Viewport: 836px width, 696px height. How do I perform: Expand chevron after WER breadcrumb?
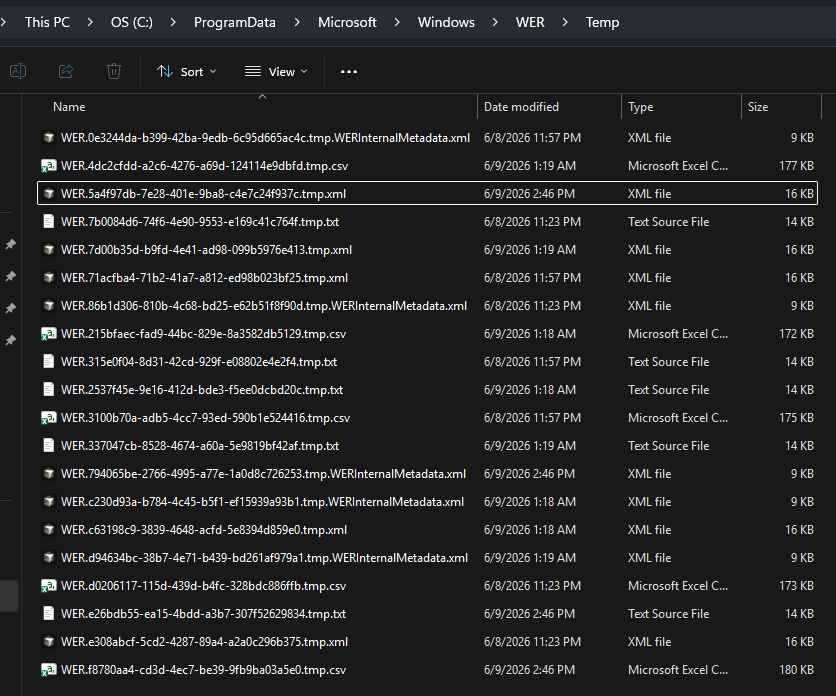[x=565, y=22]
